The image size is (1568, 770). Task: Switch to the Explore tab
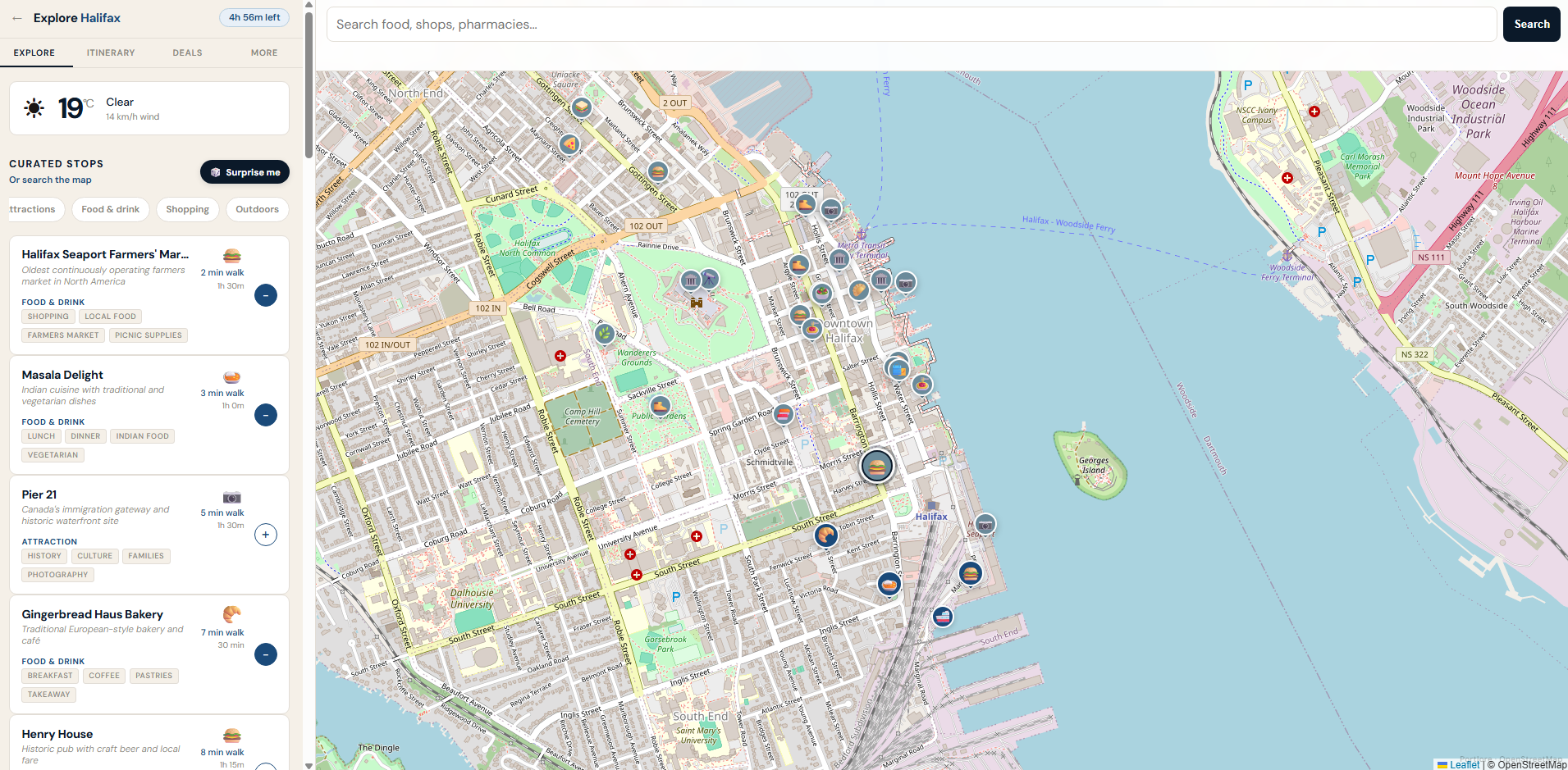[x=34, y=52]
